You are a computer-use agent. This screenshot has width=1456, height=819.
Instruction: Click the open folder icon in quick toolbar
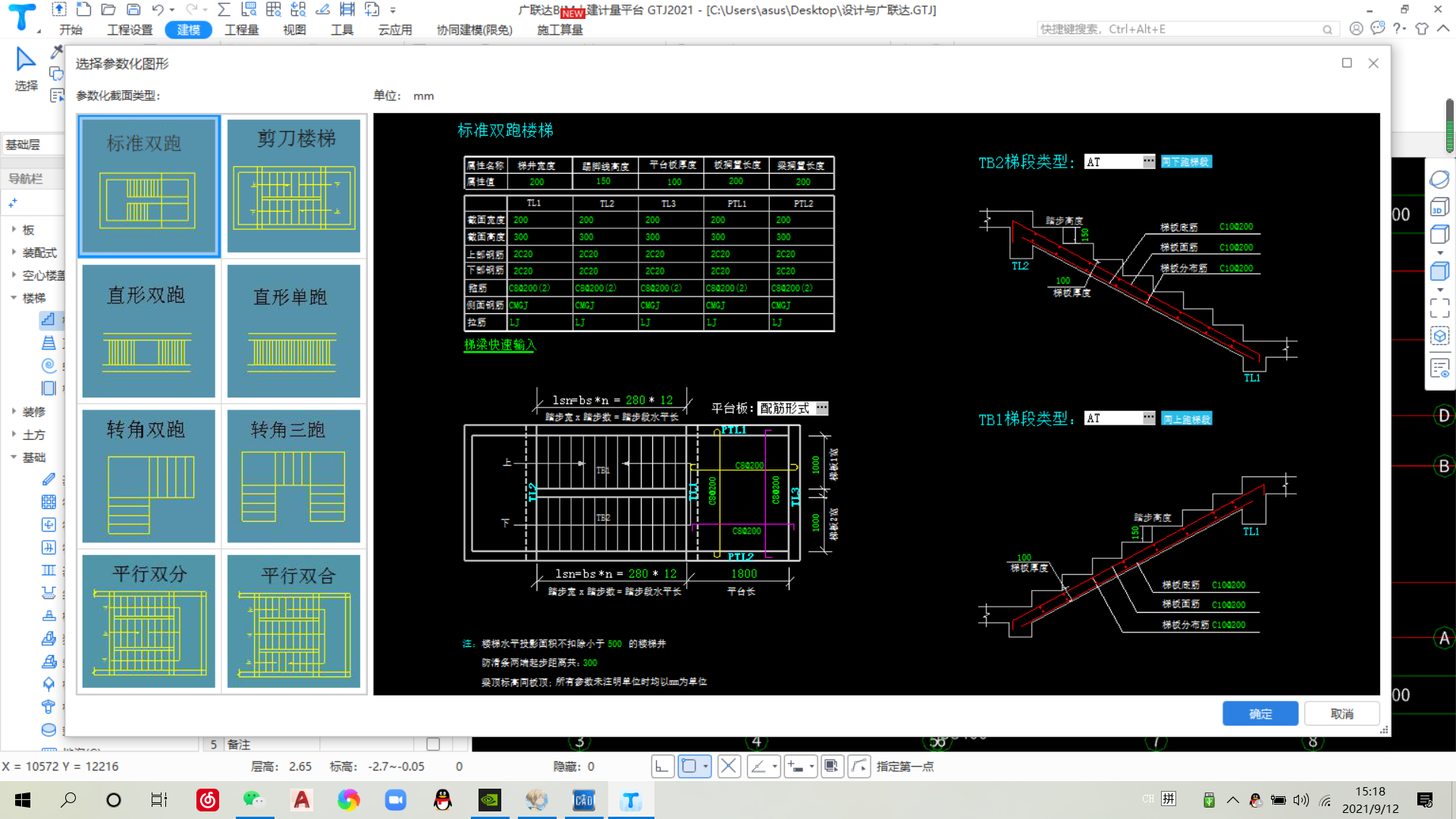pos(108,9)
